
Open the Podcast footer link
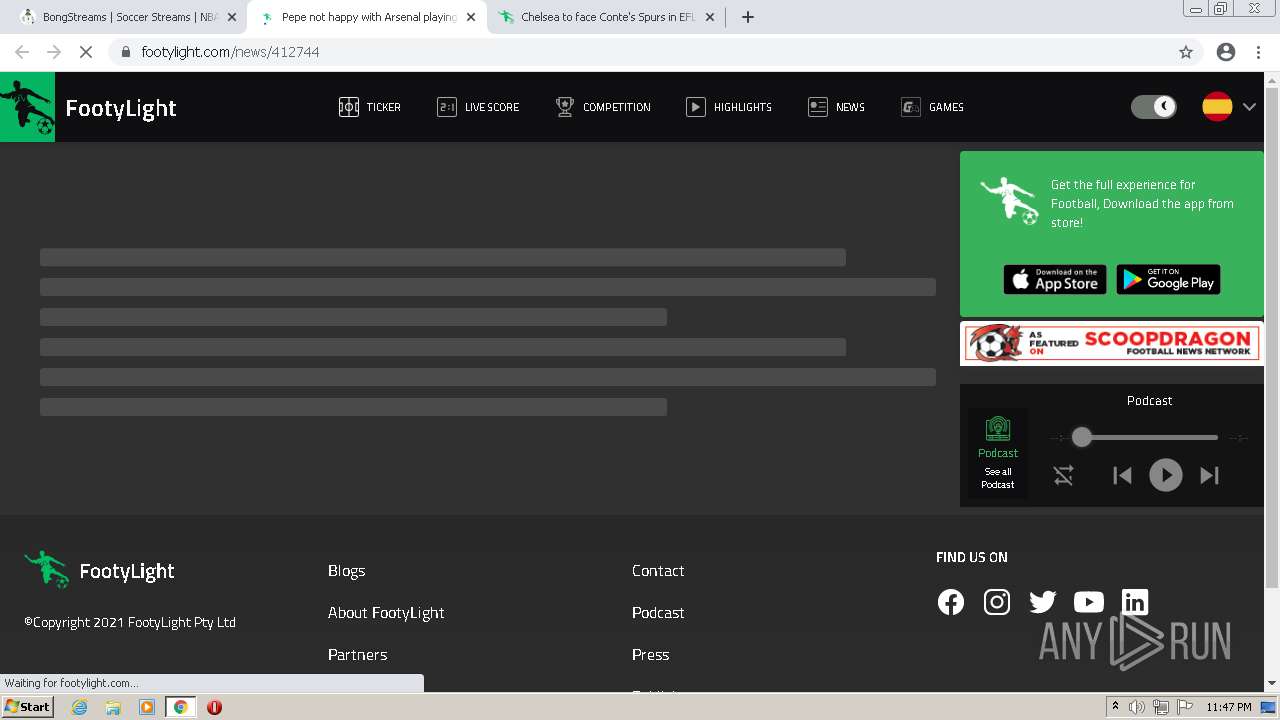click(658, 613)
